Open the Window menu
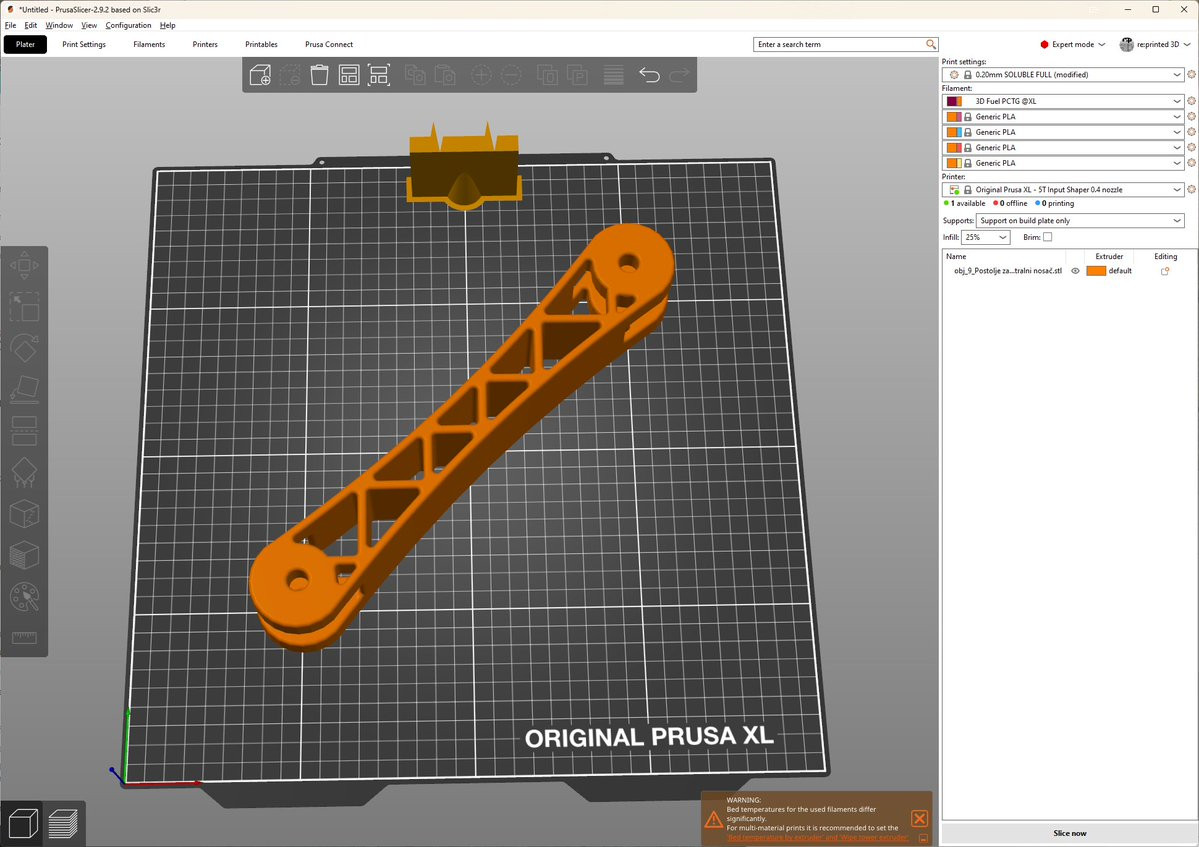 [59, 25]
